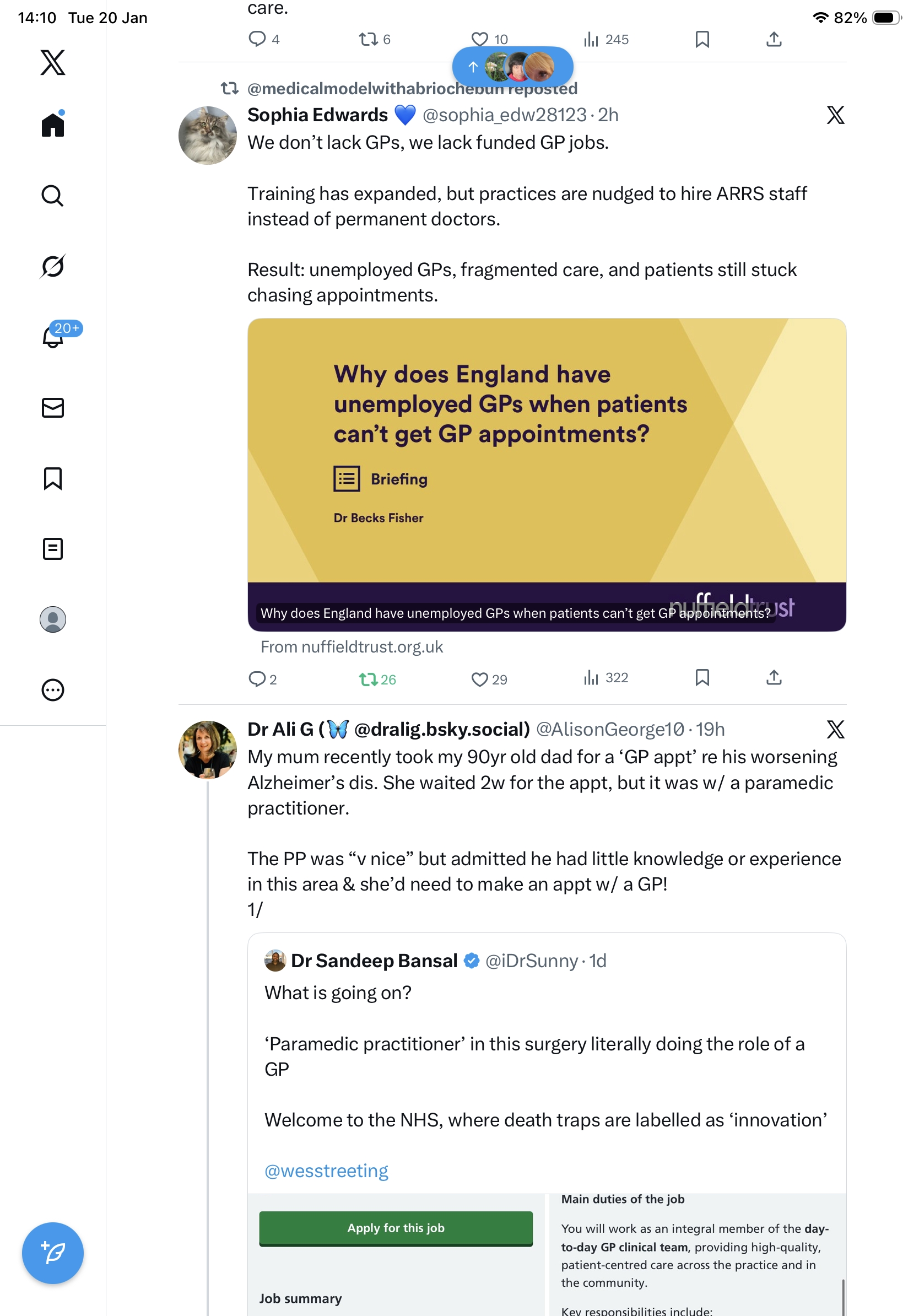Open the Profile icon in sidebar

[53, 619]
